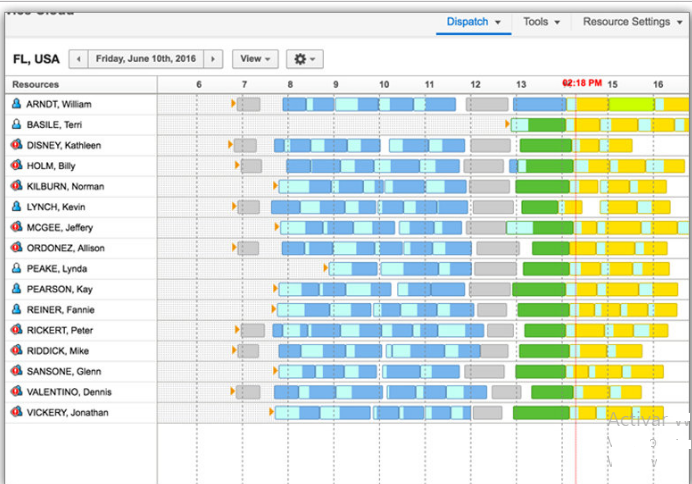Open the Tools menu
Viewport: 692px width, 484px height.
541,22
